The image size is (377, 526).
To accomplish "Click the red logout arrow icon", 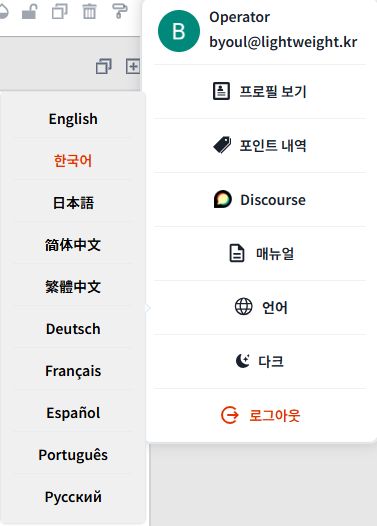I will pyautogui.click(x=230, y=415).
